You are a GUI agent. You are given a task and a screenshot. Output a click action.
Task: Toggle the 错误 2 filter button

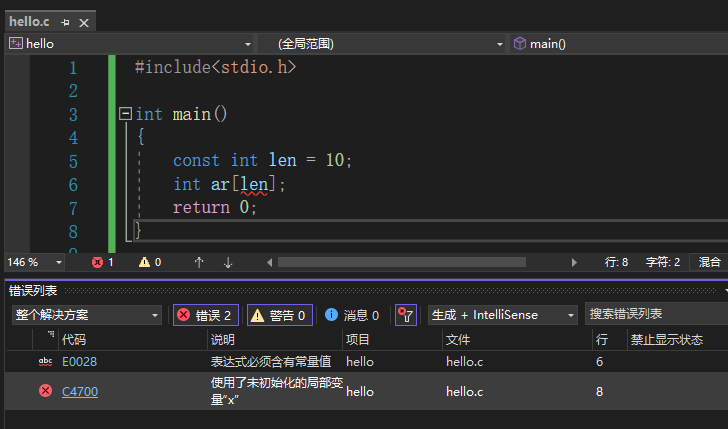pyautogui.click(x=206, y=315)
